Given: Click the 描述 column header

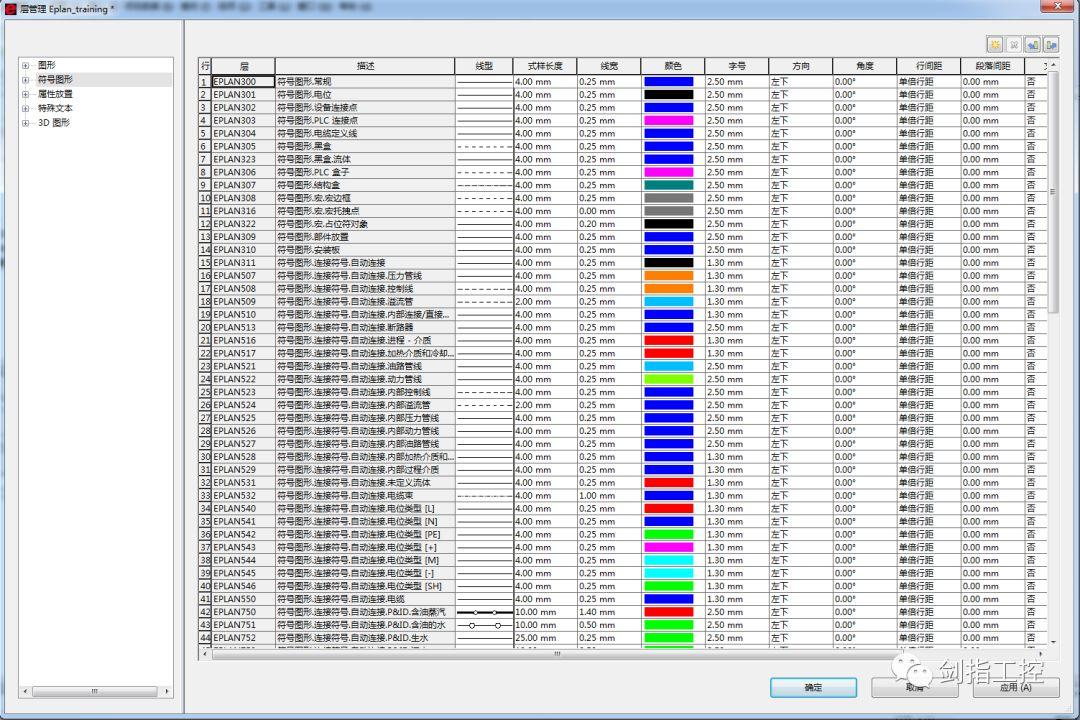Looking at the screenshot, I should (x=365, y=66).
